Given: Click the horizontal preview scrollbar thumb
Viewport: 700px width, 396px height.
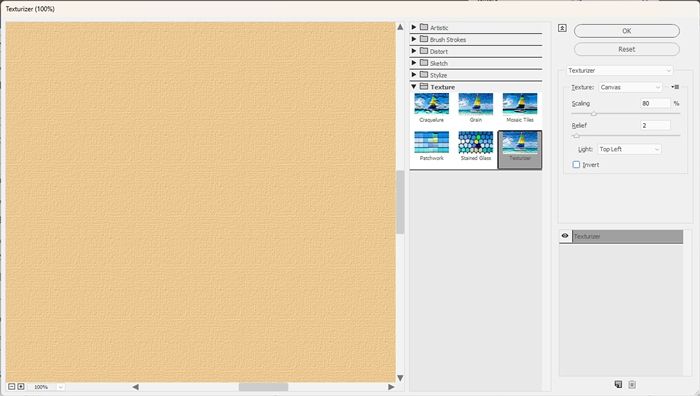Looking at the screenshot, I should click(x=263, y=387).
